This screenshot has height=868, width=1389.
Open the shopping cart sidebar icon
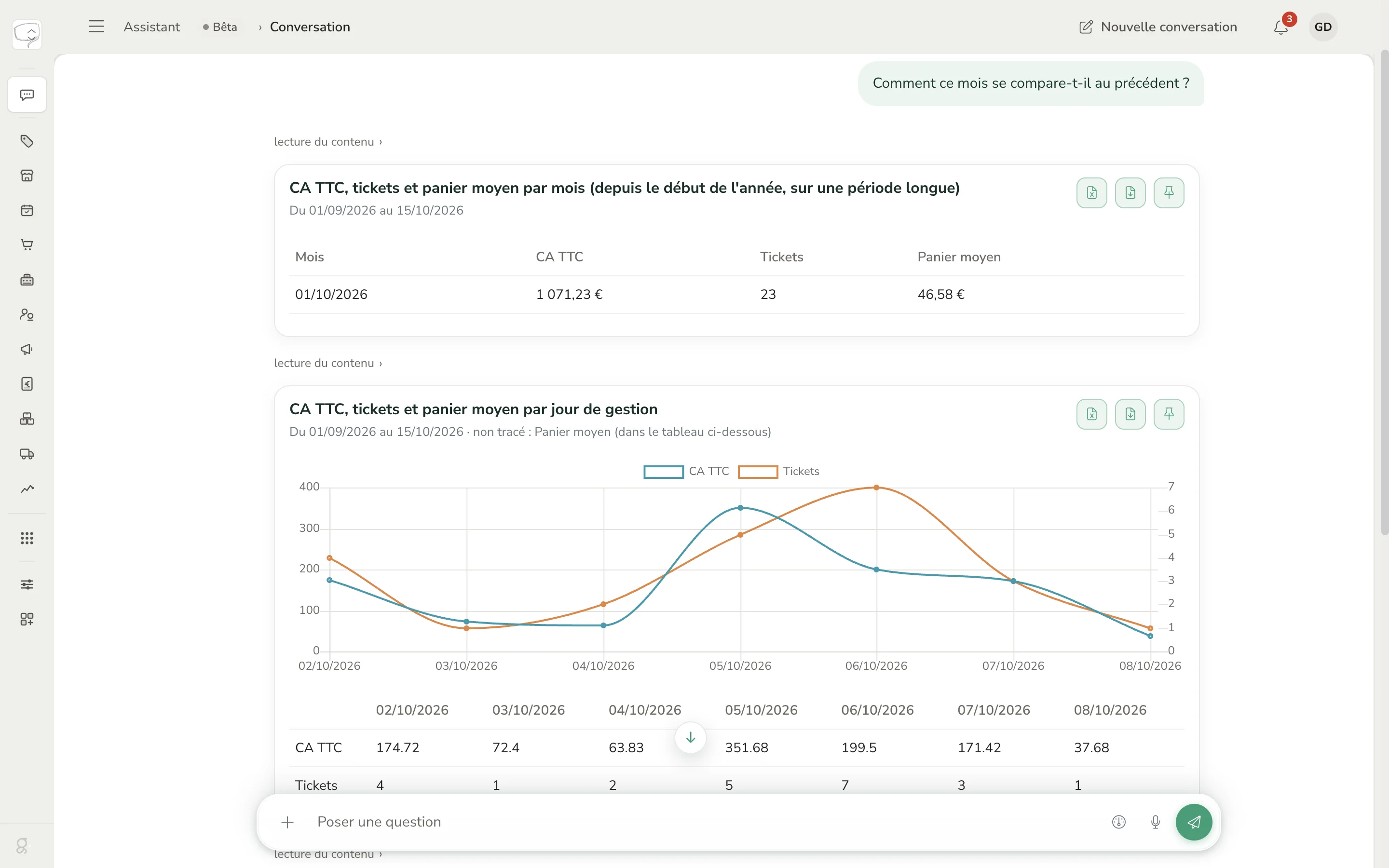[x=27, y=245]
